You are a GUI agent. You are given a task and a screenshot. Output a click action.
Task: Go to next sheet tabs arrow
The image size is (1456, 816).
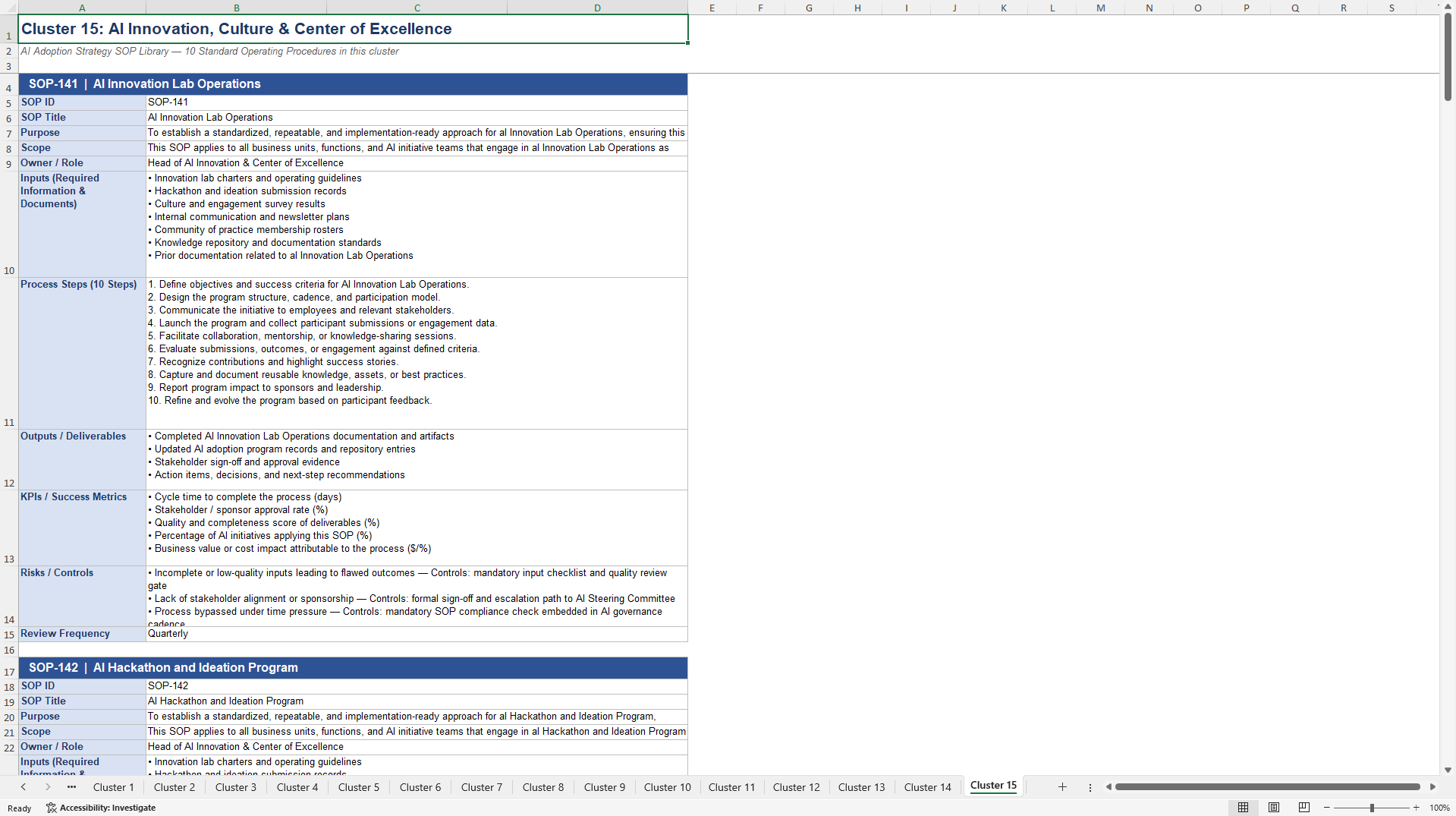(x=48, y=787)
